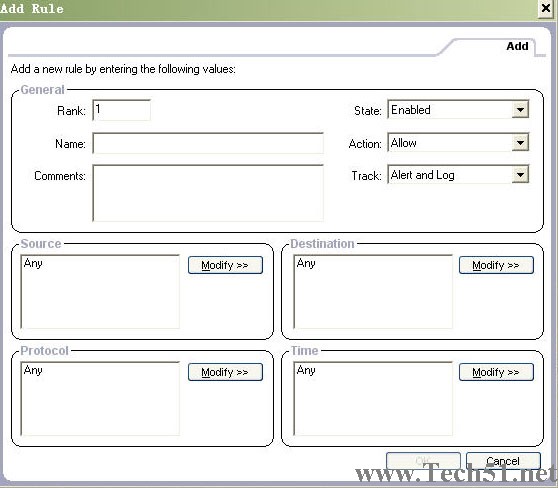Close the Add Rule dialog

click(546, 8)
